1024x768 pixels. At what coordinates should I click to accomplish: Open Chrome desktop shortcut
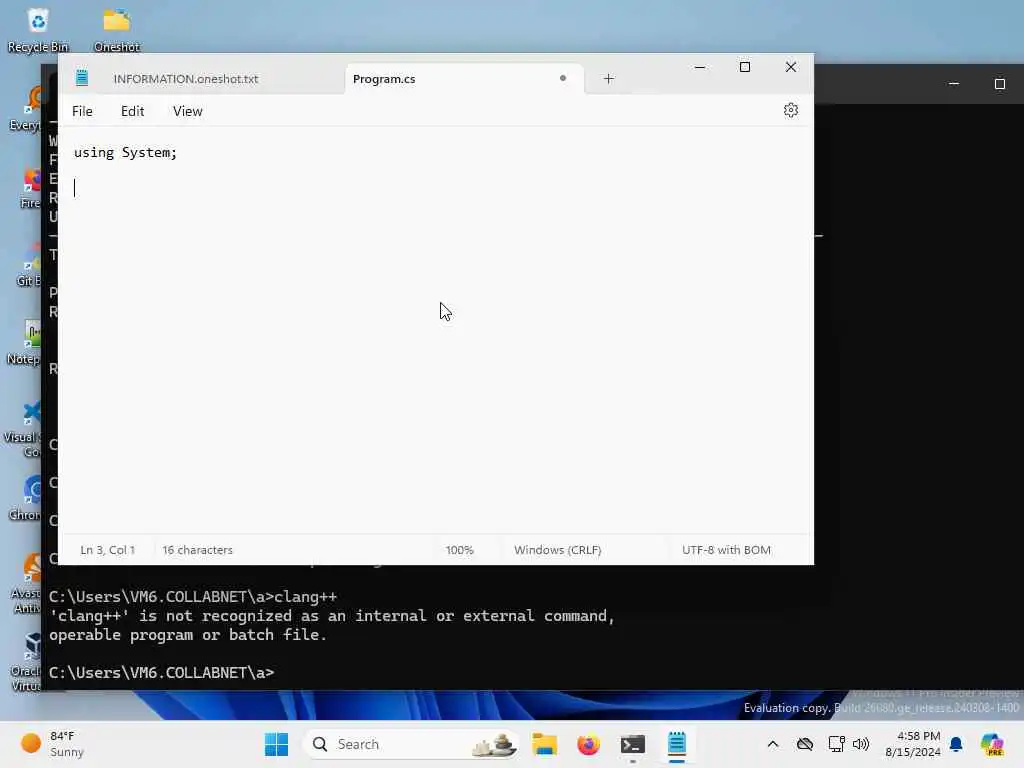pyautogui.click(x=26, y=500)
